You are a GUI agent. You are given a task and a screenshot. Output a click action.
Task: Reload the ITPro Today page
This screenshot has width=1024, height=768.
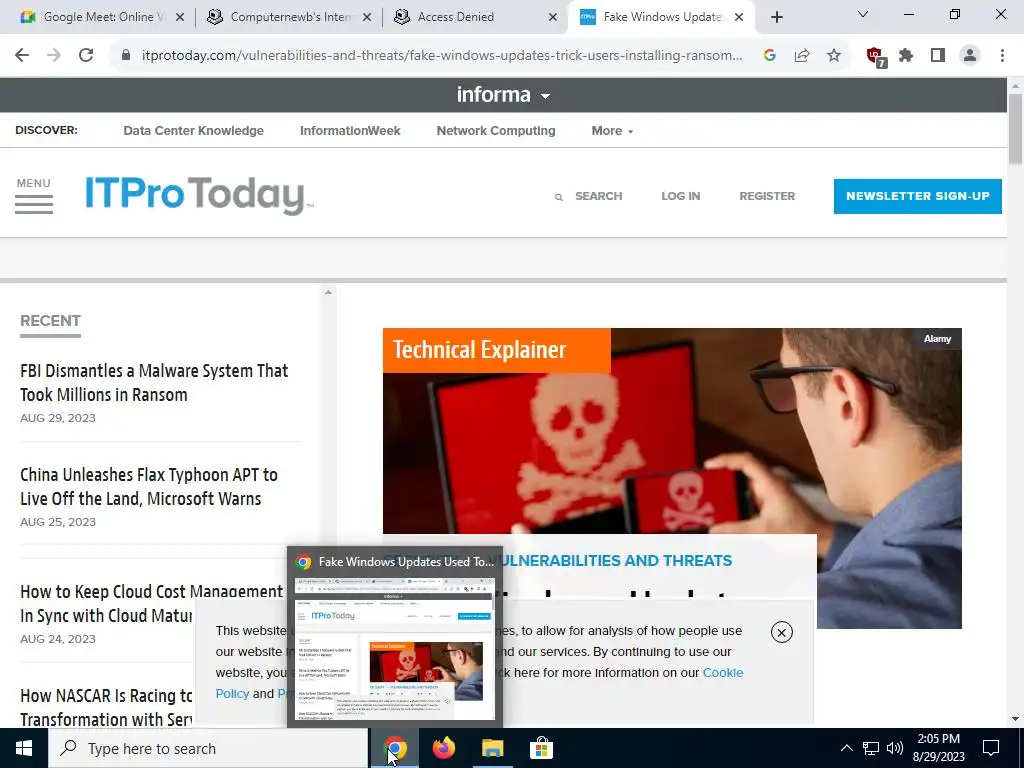pyautogui.click(x=86, y=56)
